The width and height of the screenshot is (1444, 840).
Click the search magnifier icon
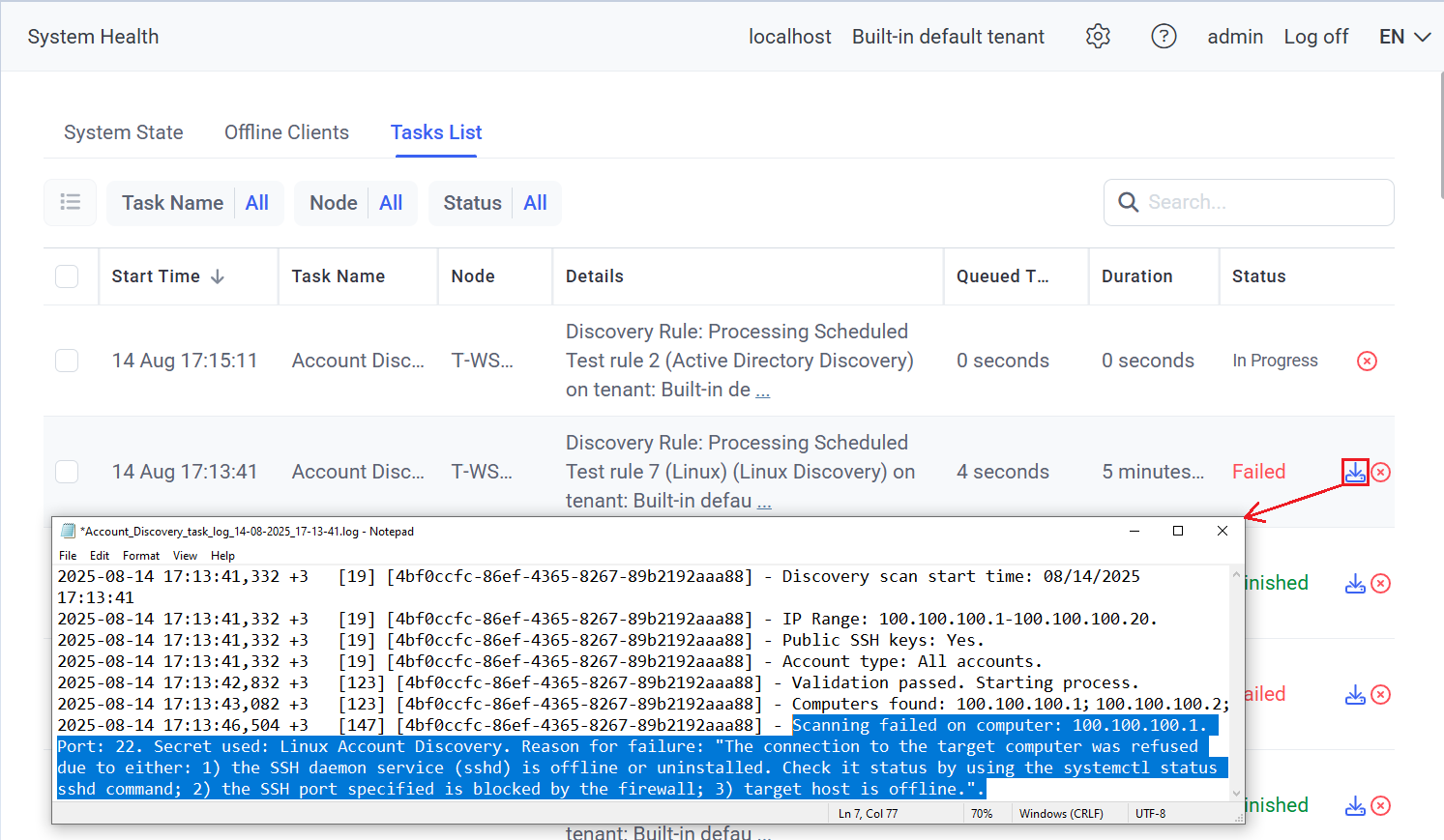click(1128, 202)
